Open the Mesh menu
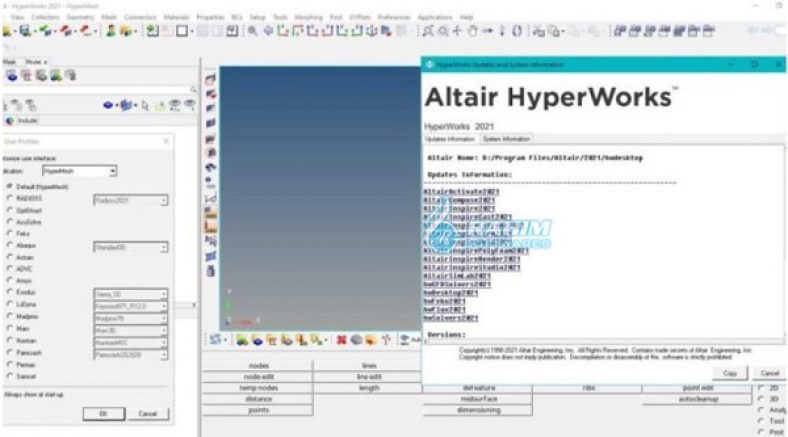The height and width of the screenshot is (437, 788). [109, 17]
